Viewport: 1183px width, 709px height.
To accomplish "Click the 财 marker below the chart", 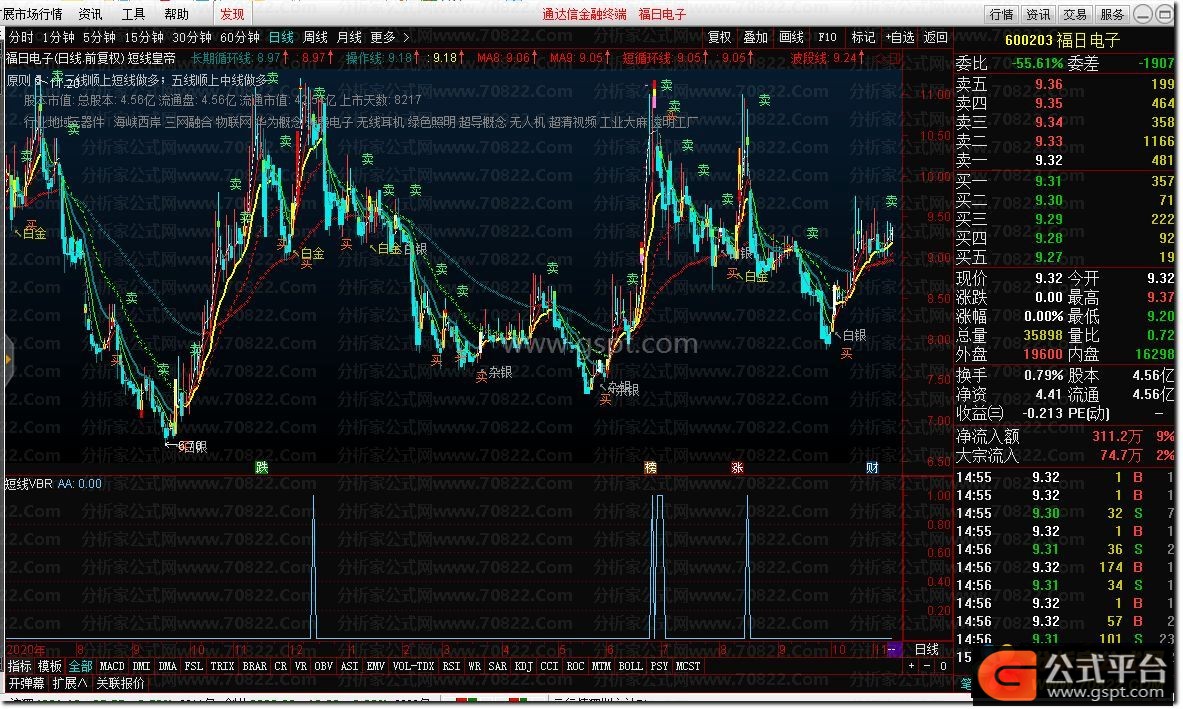I will pyautogui.click(x=872, y=468).
